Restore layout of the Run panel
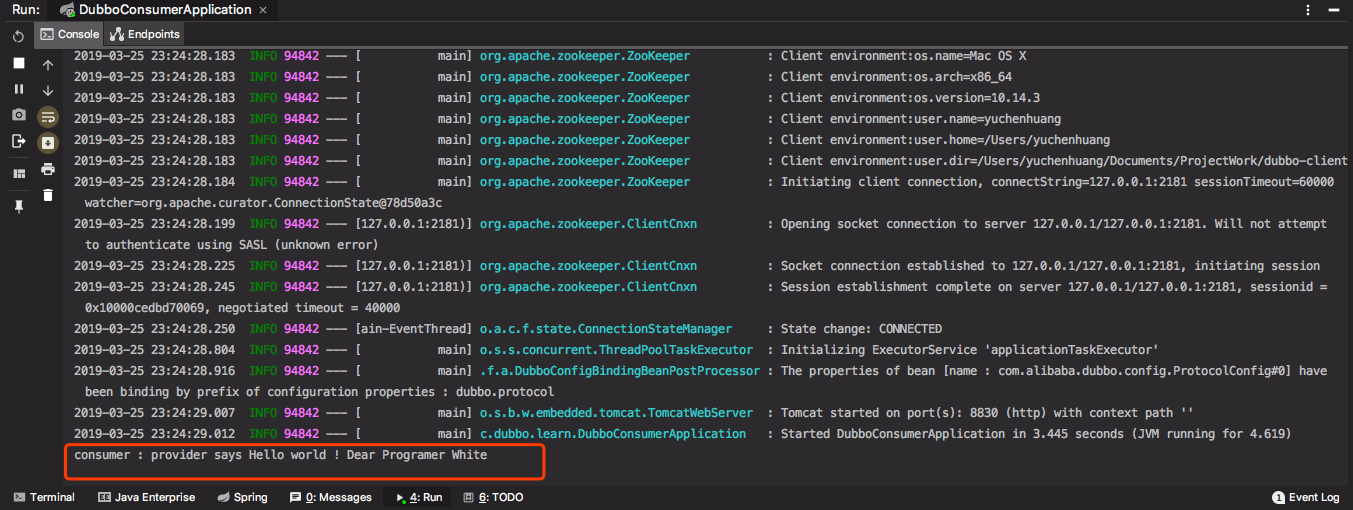 (x=18, y=173)
